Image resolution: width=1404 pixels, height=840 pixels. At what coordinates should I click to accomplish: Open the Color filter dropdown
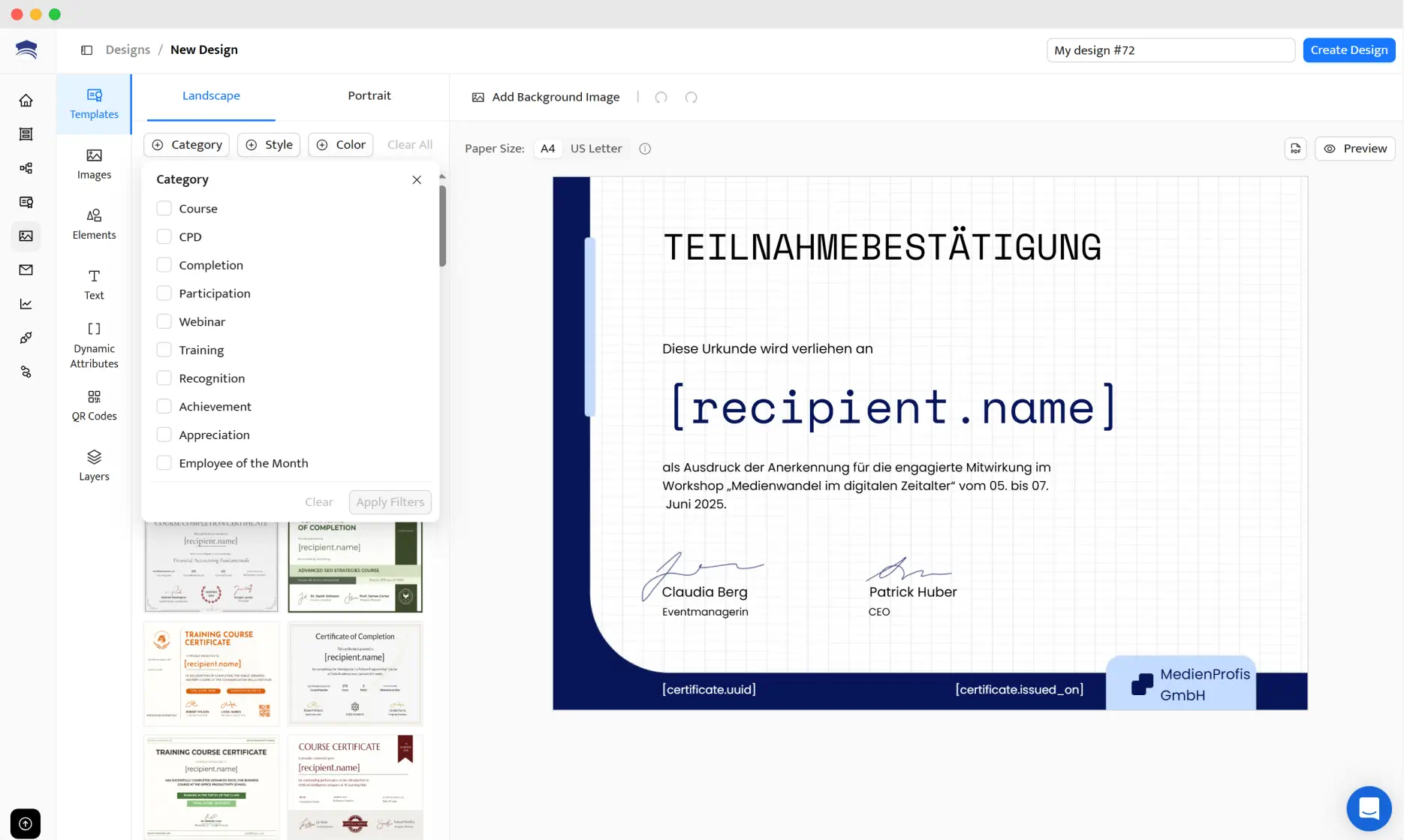[340, 144]
